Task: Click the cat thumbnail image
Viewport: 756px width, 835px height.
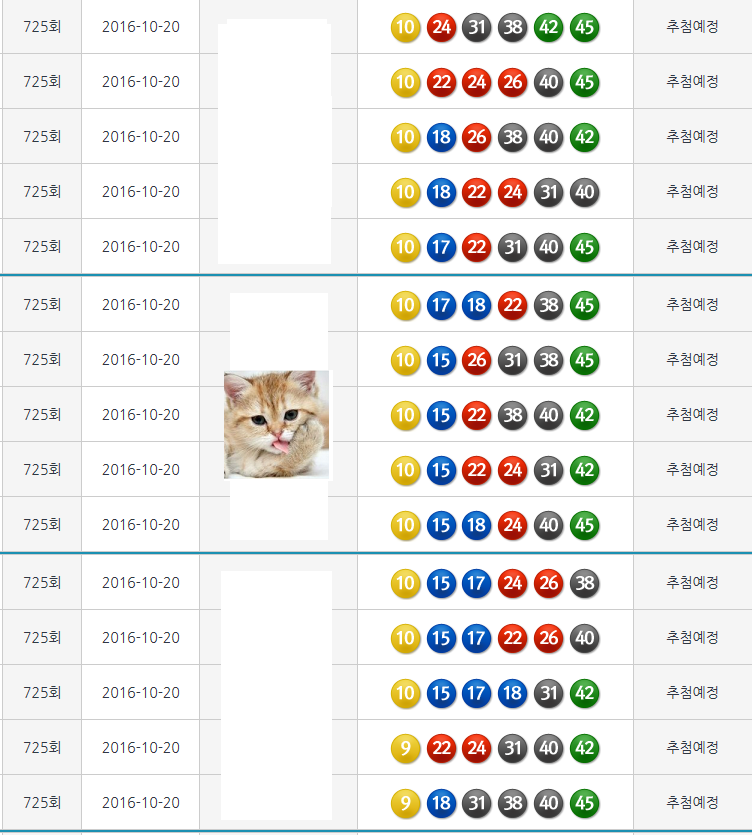Action: coord(276,424)
